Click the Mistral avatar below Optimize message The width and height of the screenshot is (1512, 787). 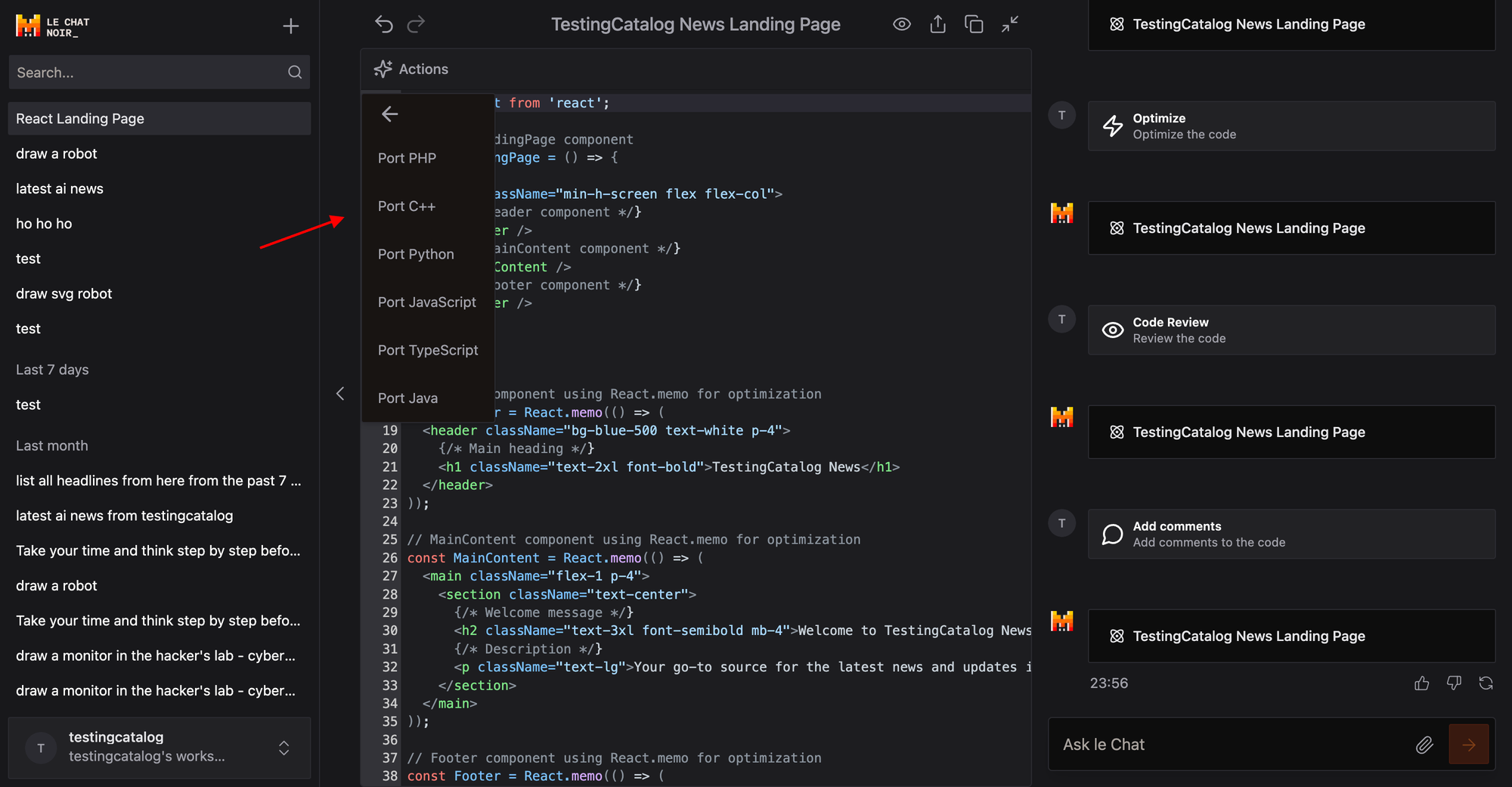coord(1062,214)
